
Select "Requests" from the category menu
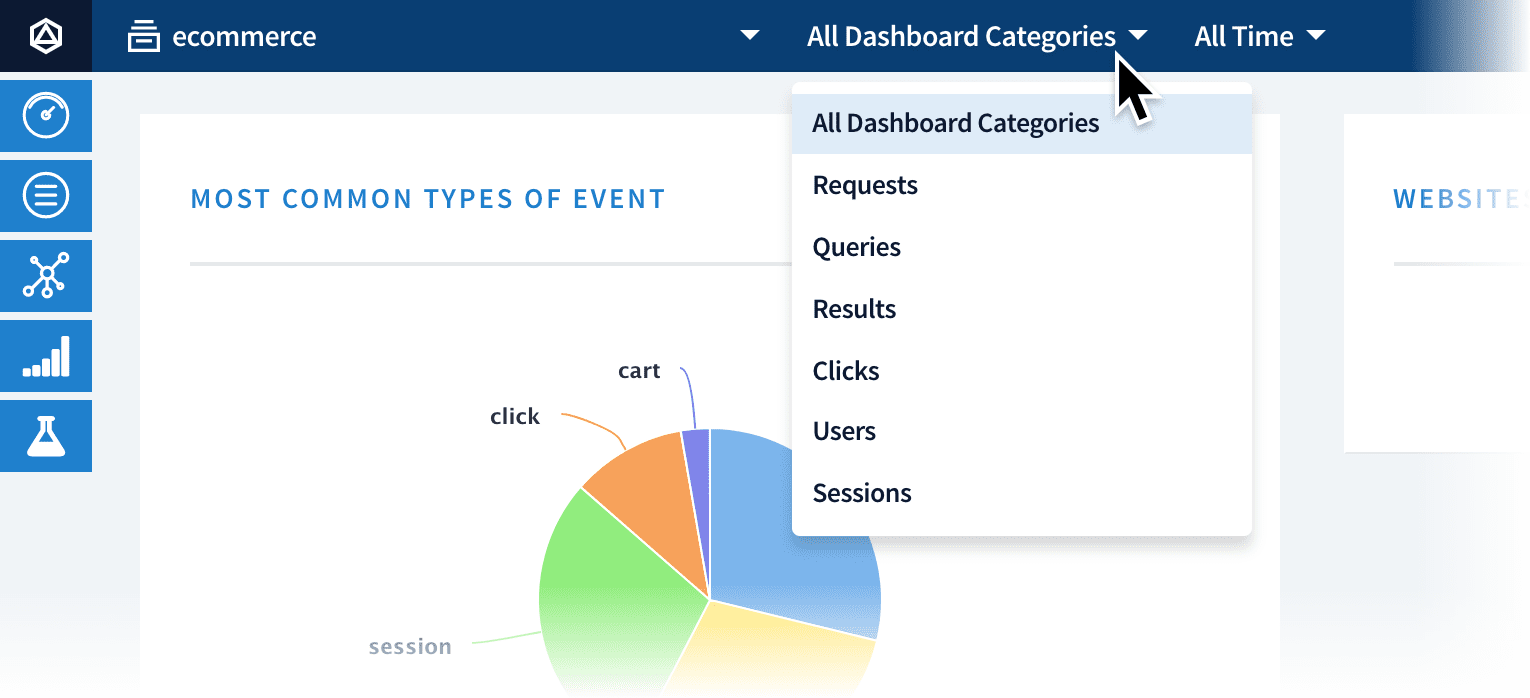click(x=865, y=185)
